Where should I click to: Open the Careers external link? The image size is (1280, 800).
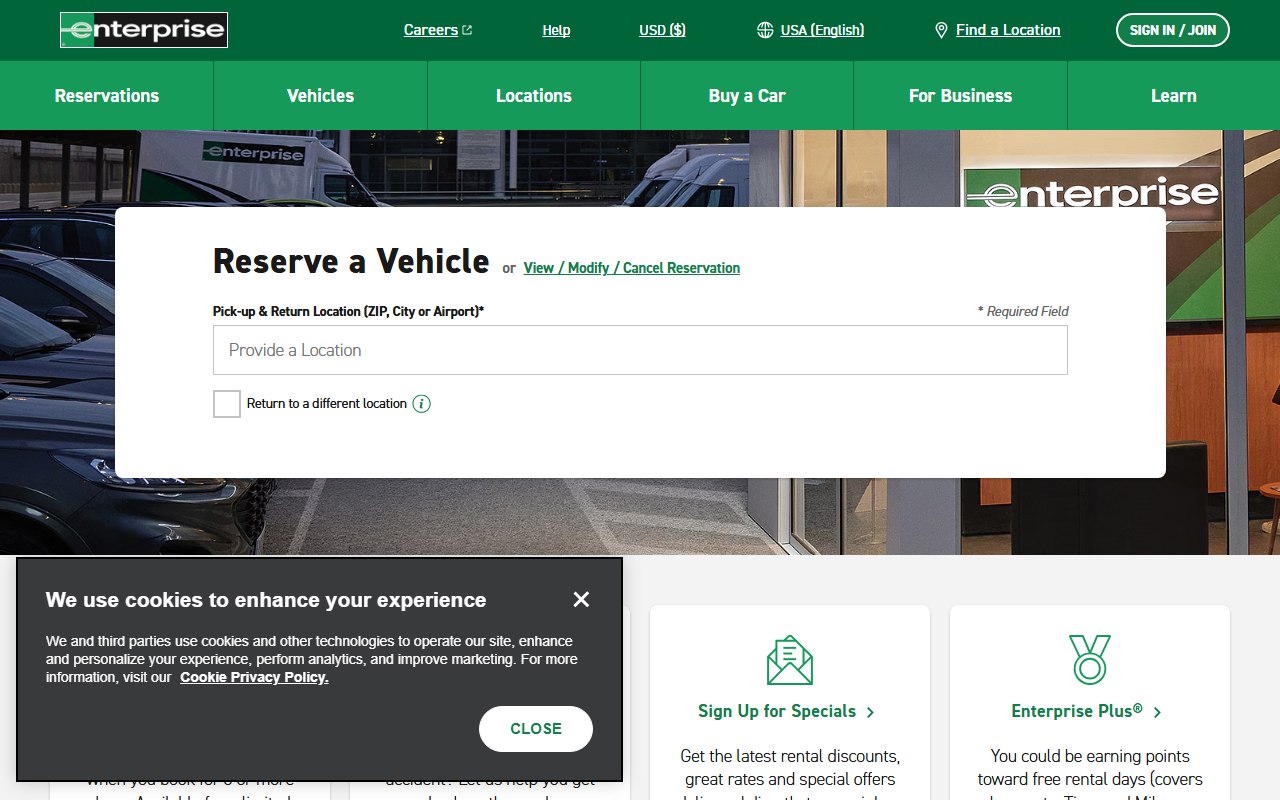[438, 30]
